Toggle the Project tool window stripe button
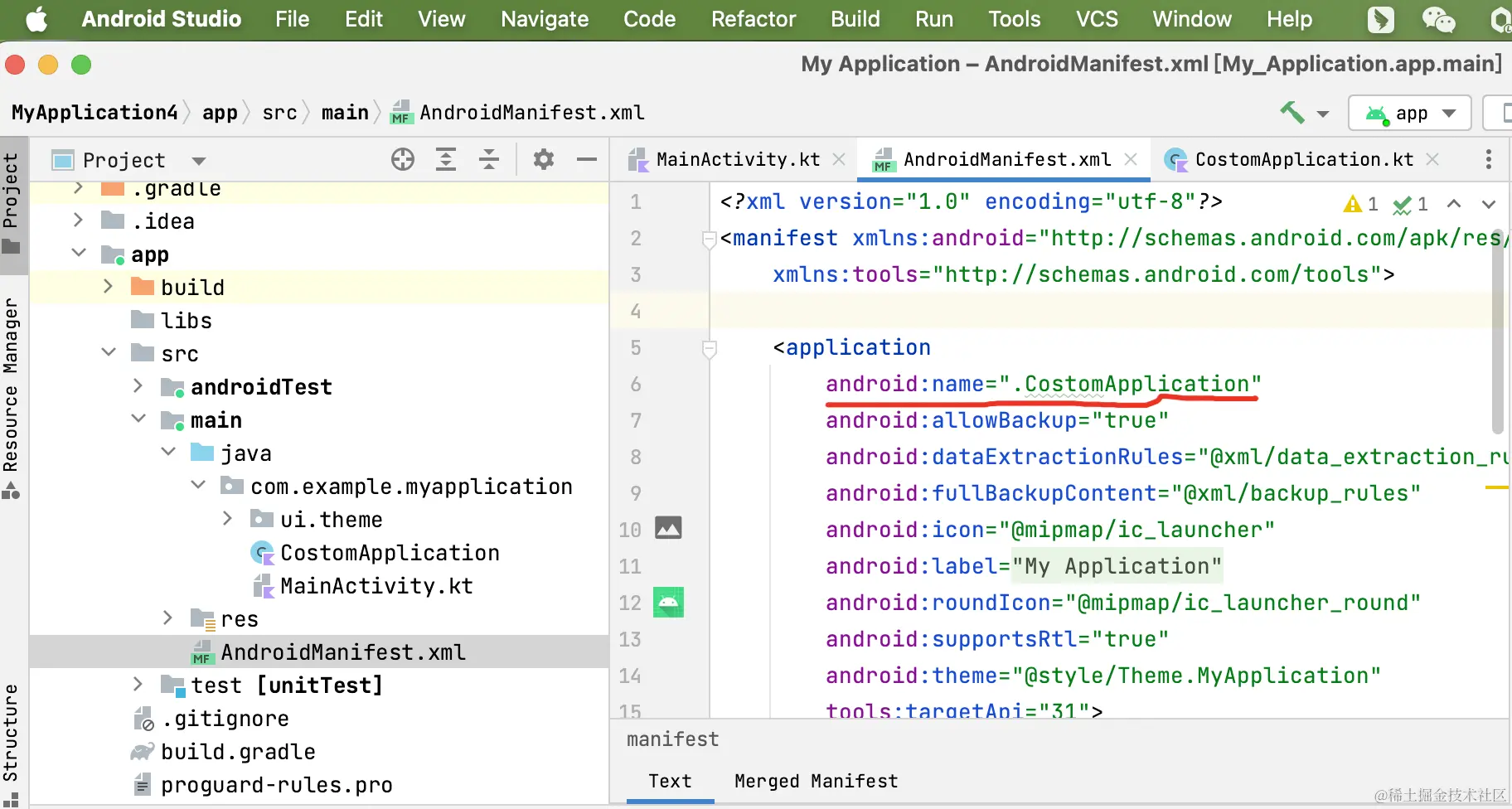 (12, 199)
